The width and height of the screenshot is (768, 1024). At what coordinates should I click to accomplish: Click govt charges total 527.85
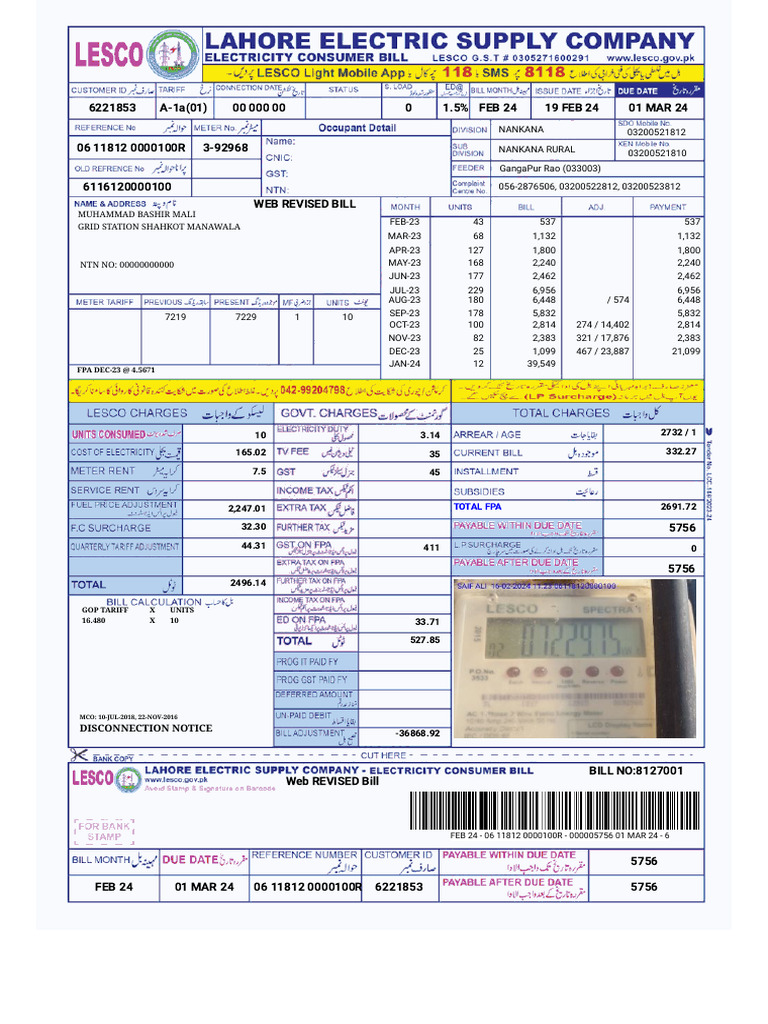click(x=424, y=640)
